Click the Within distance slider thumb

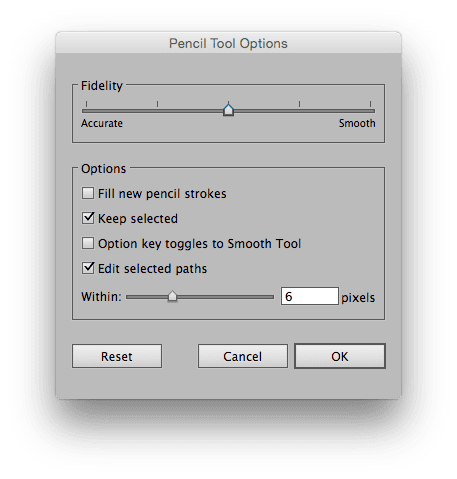172,296
